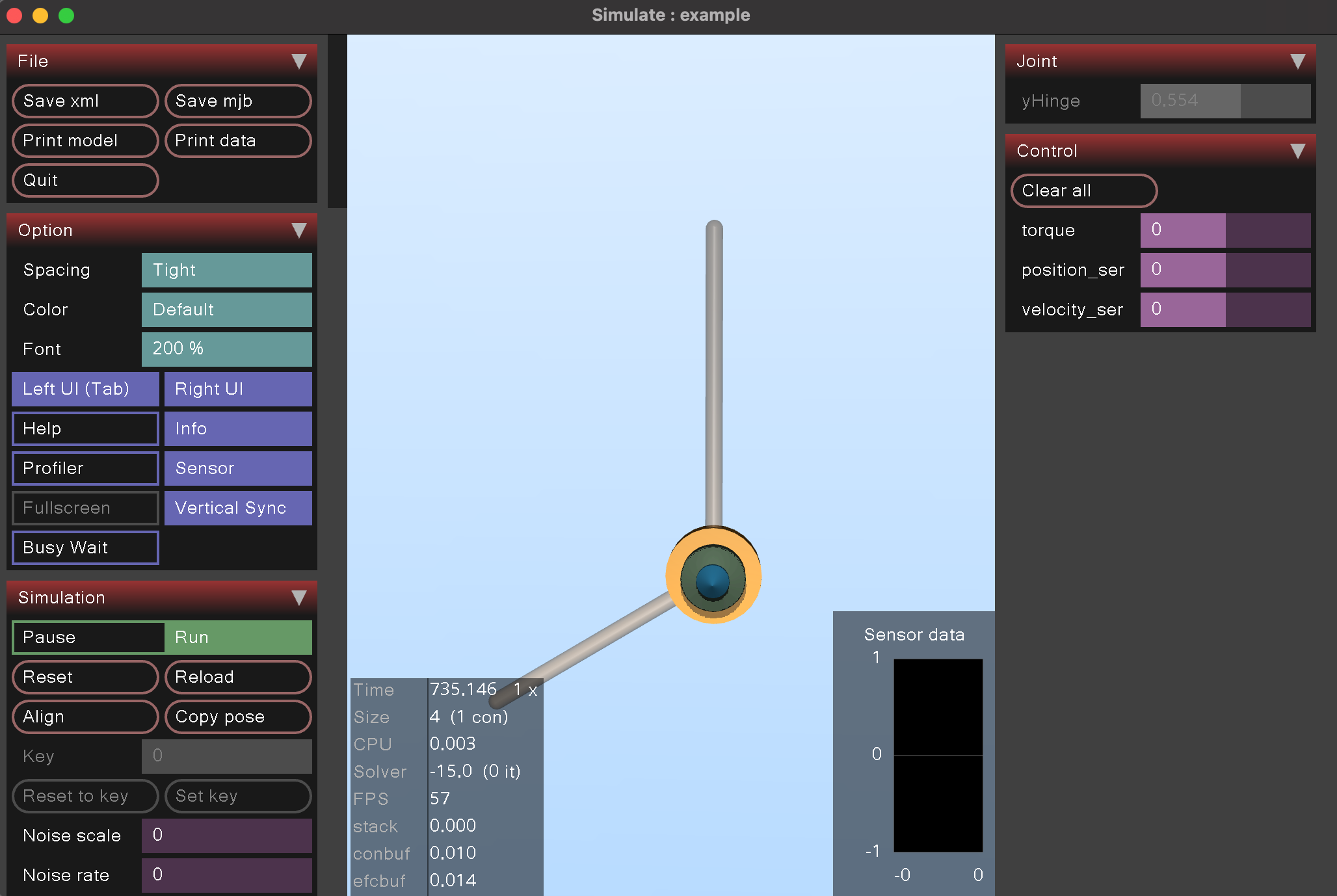Reset the simulation
Screen dimensions: 1337x896
point(85,677)
